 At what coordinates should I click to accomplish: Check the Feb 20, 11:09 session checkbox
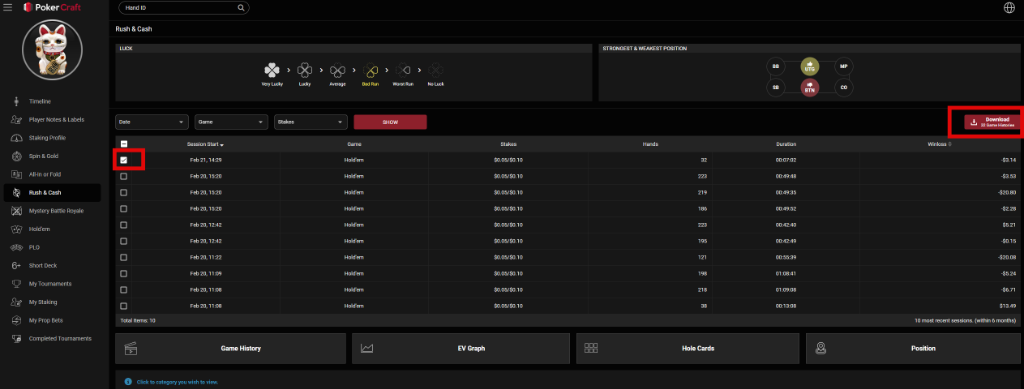click(x=124, y=273)
